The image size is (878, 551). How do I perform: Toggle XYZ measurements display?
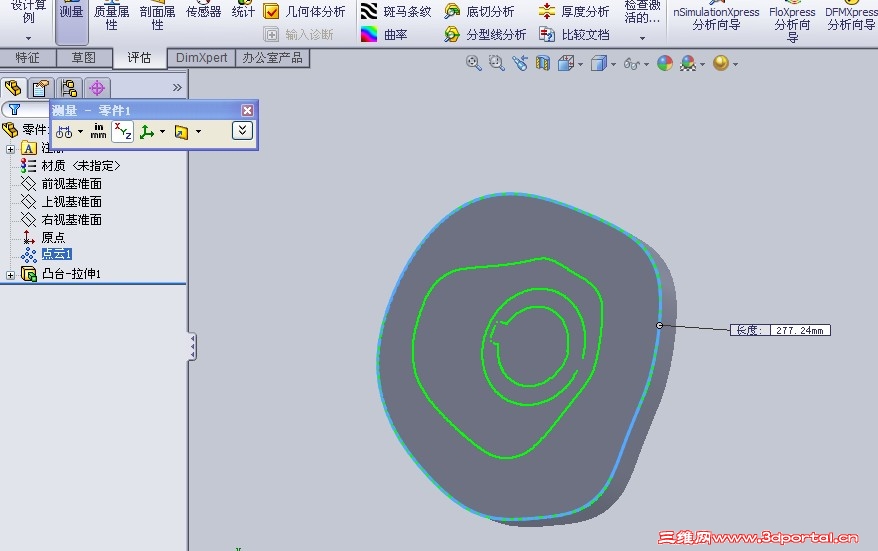(x=123, y=132)
